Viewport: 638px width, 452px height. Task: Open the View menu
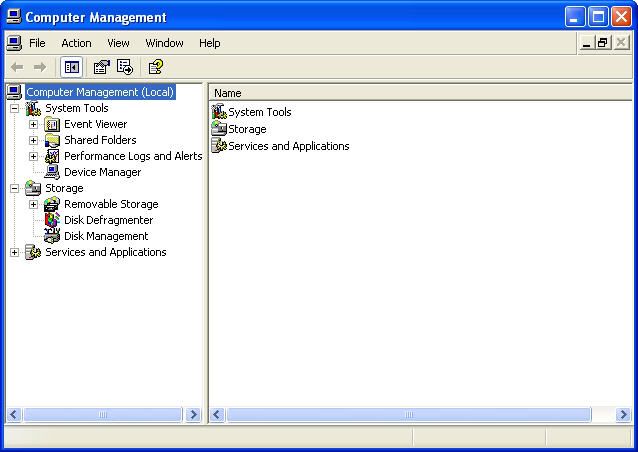118,43
